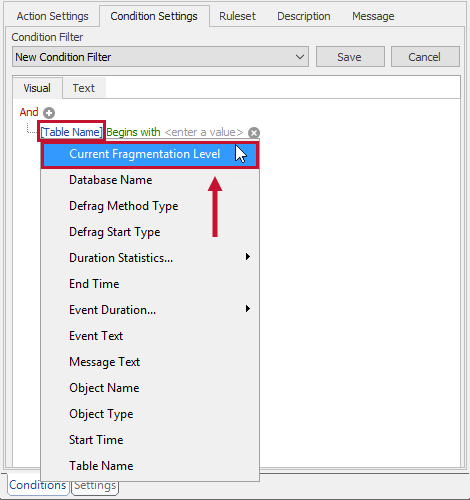Switch to the Text editor tab
Image resolution: width=470 pixels, height=500 pixels.
pyautogui.click(x=84, y=88)
